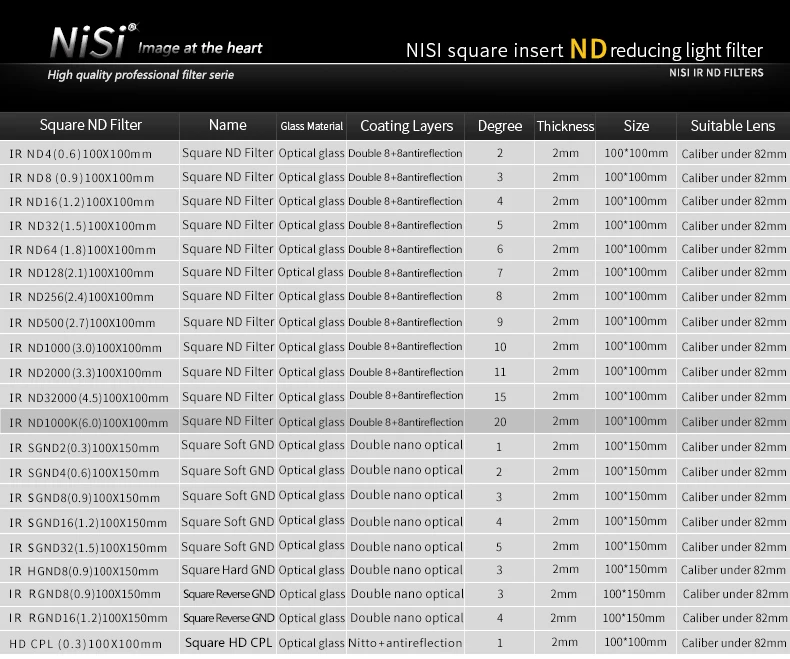Click 'IR ND256(2.4)100X100mm' row label
The width and height of the screenshot is (790, 659).
tap(81, 297)
